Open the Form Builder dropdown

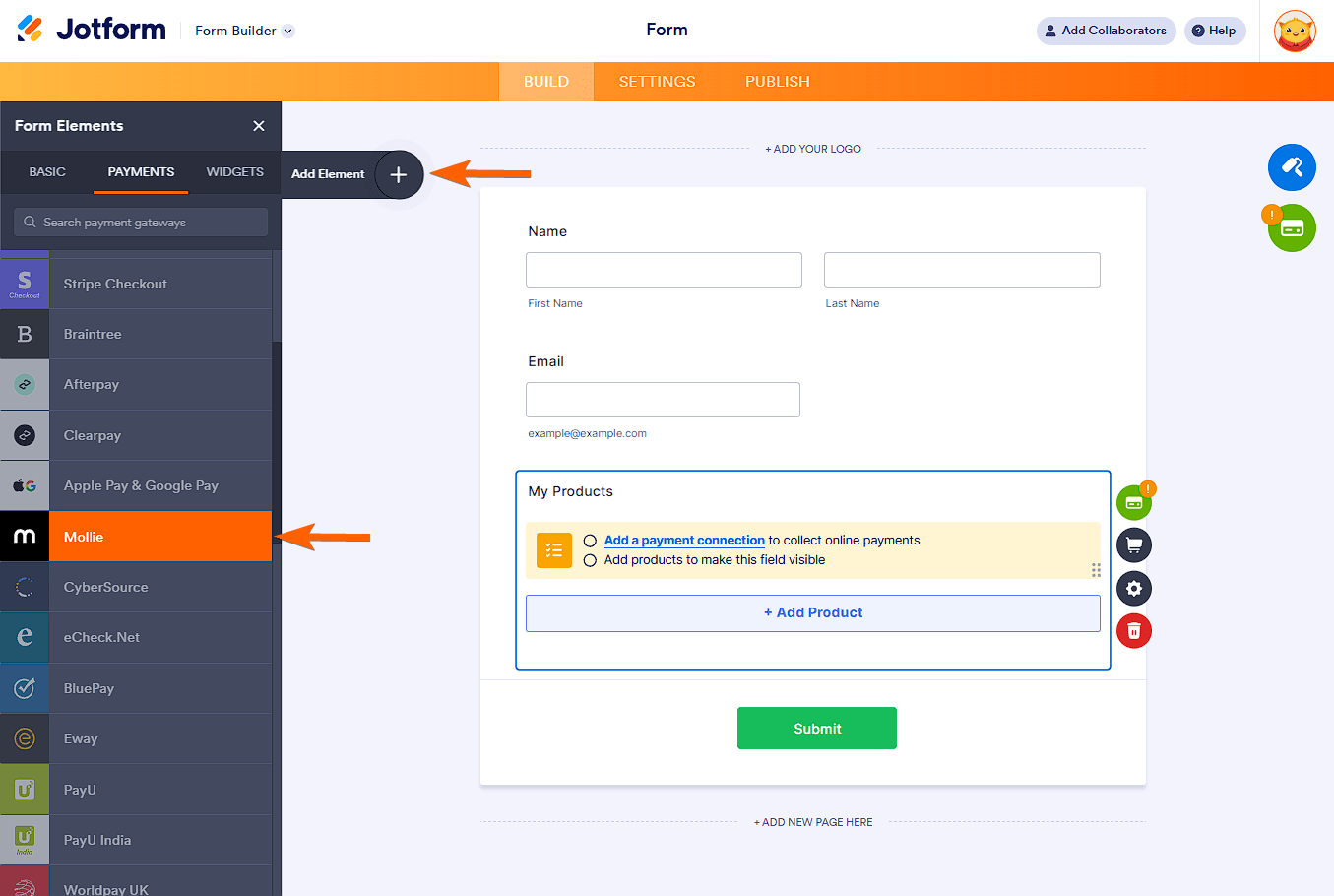pyautogui.click(x=244, y=31)
